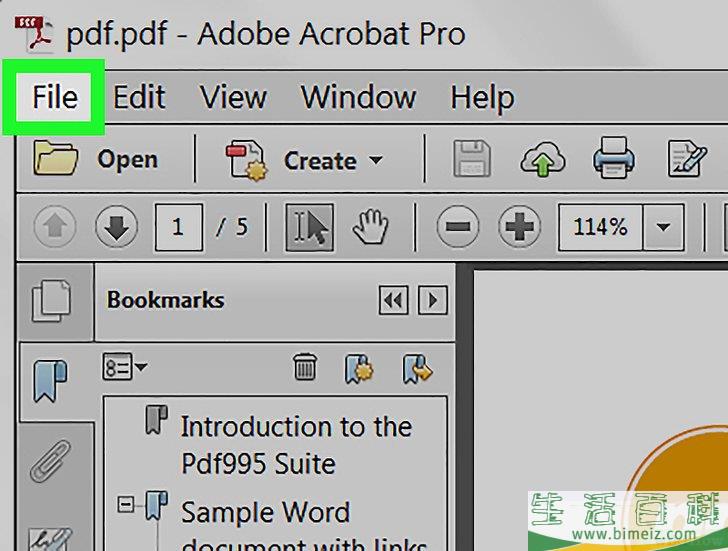Click the Save floppy disk icon
The width and height of the screenshot is (728, 551).
472,159
